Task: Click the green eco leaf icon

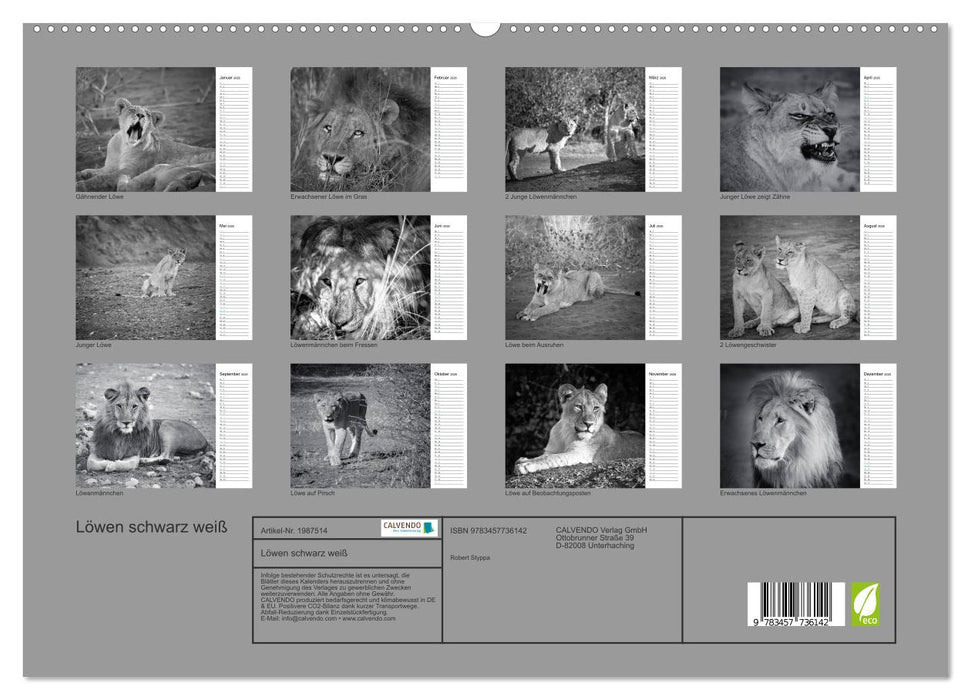Action: 864,604
